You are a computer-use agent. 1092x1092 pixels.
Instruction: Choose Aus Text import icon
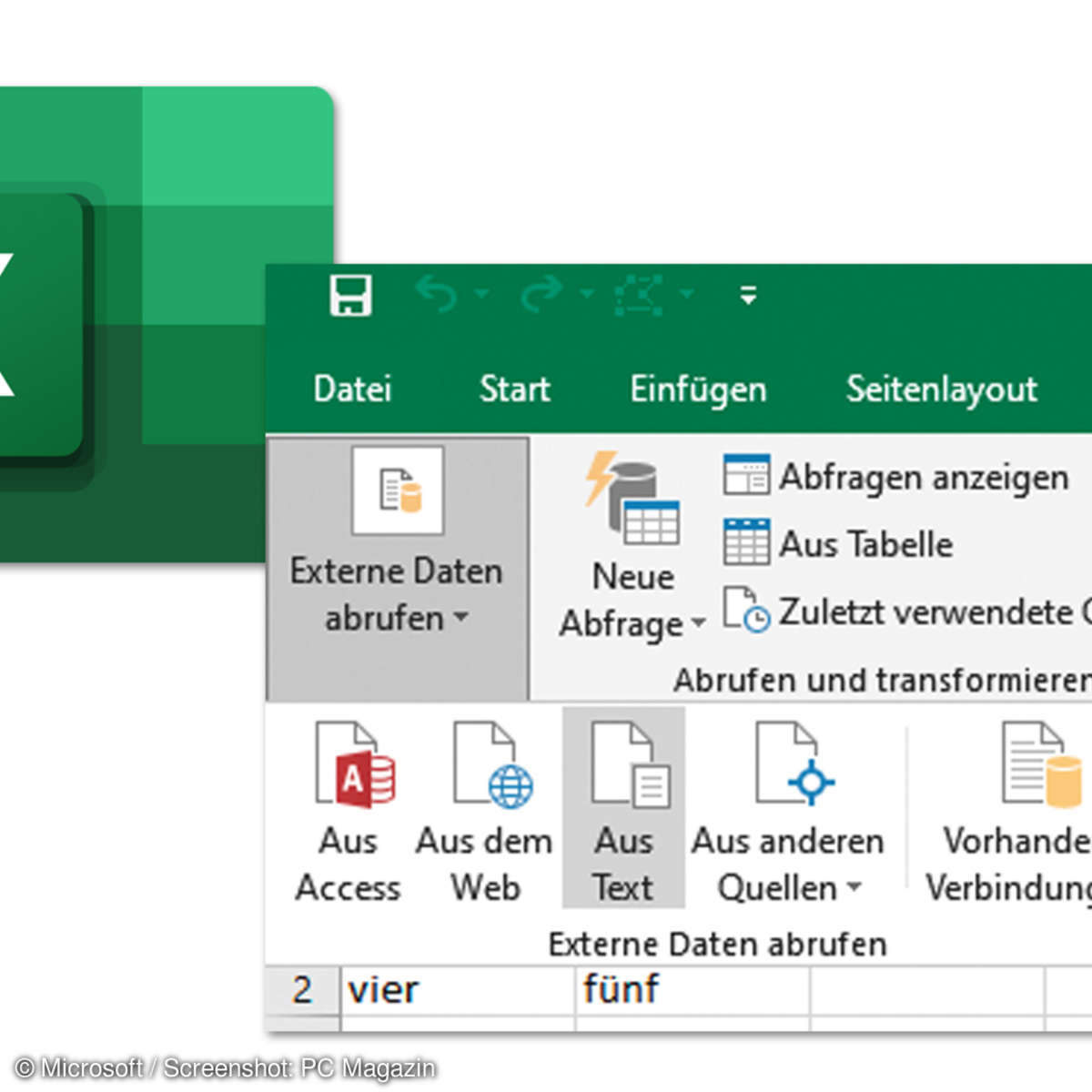pyautogui.click(x=624, y=764)
